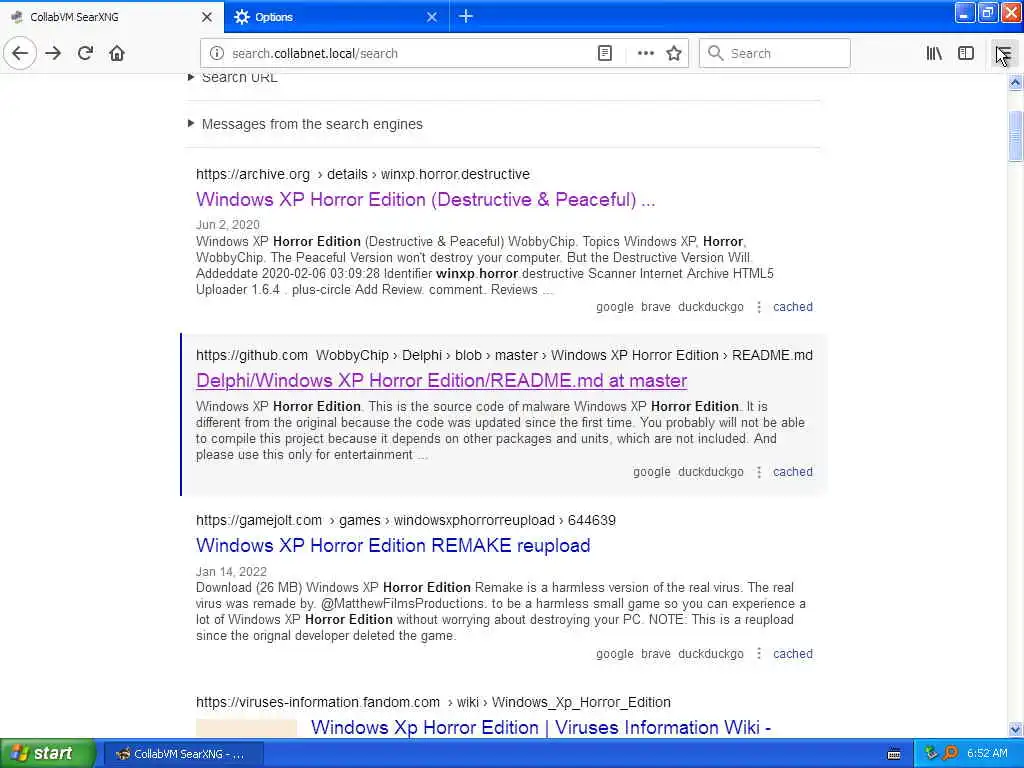Open Viruses Information Wiki result link

click(541, 727)
